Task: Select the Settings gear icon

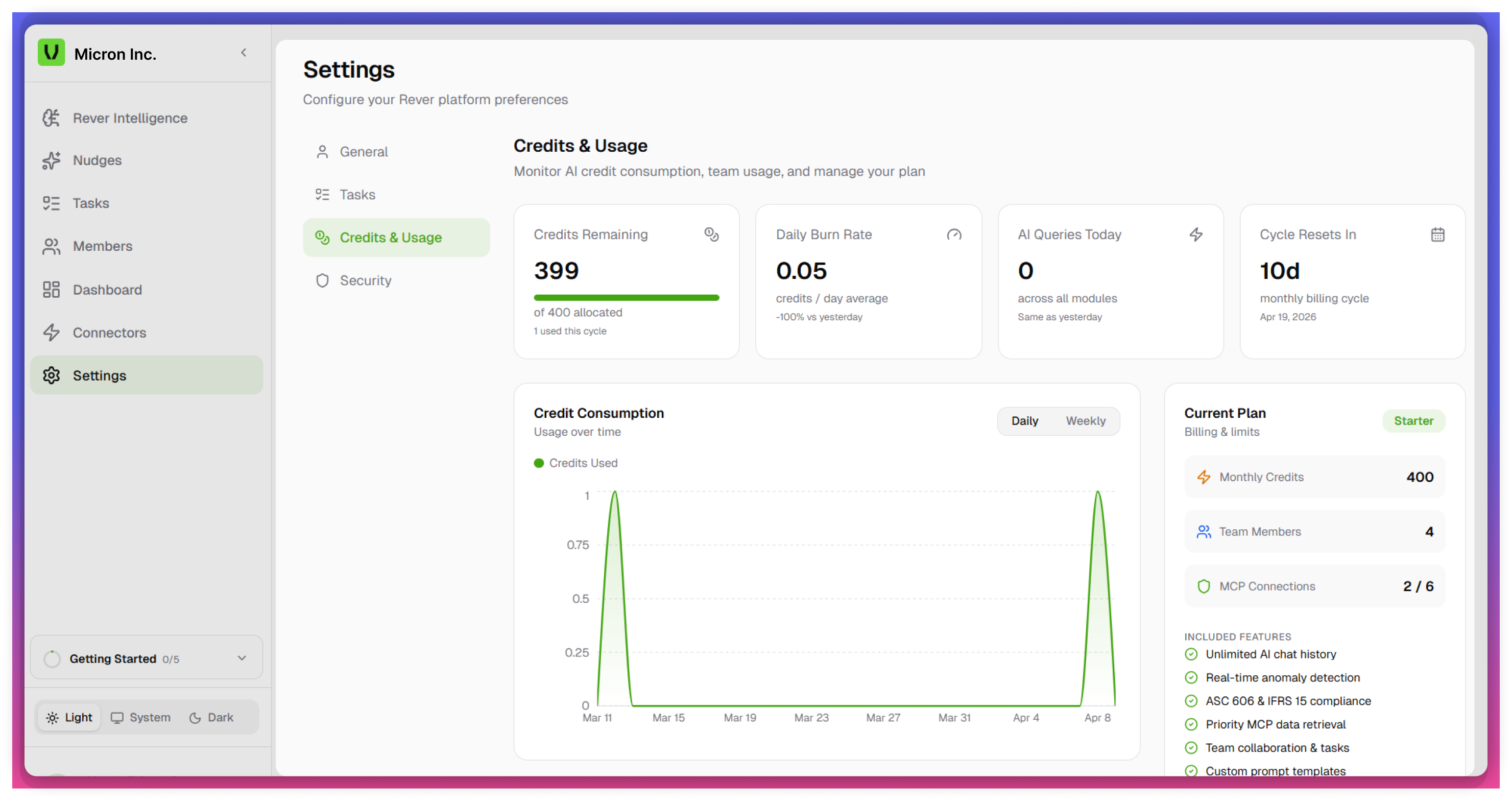Action: coord(52,375)
